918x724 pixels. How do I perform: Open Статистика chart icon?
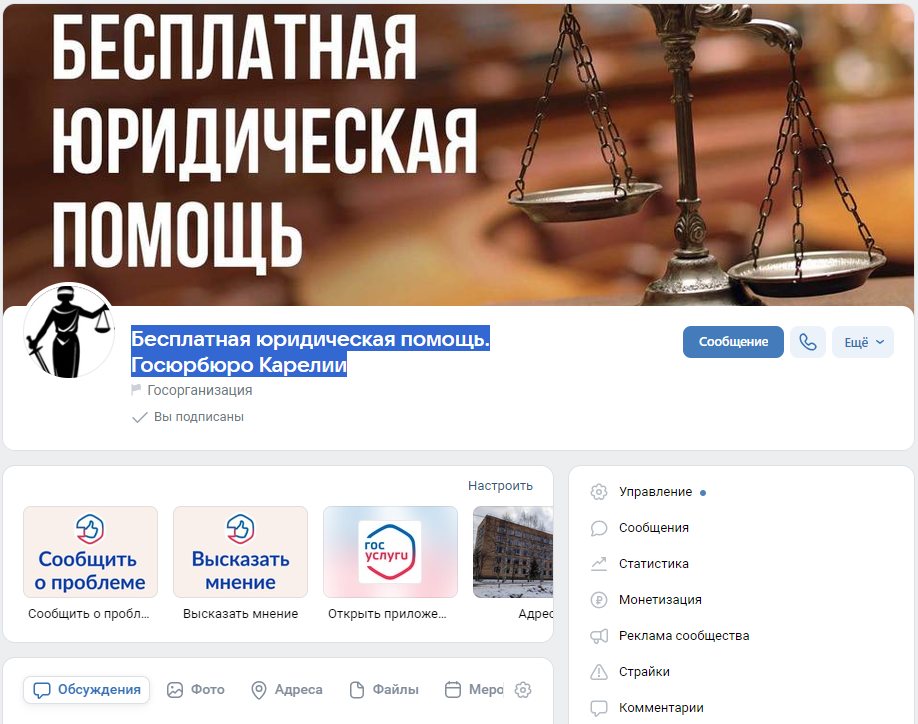point(598,564)
